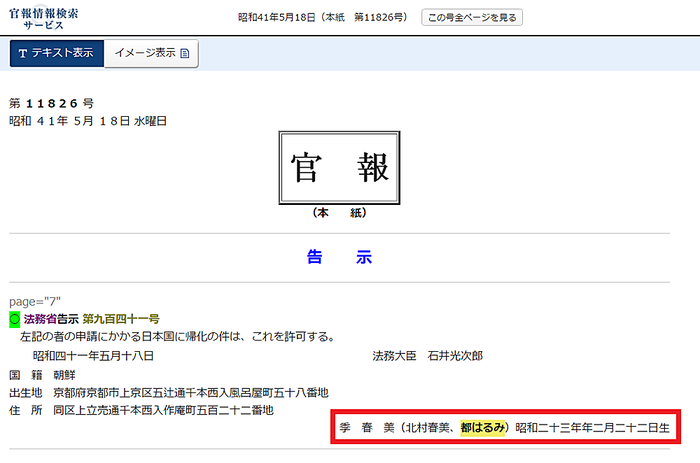Click the T icon on テキスト表示
Viewport: 700px width, 463px height.
pyautogui.click(x=23, y=53)
